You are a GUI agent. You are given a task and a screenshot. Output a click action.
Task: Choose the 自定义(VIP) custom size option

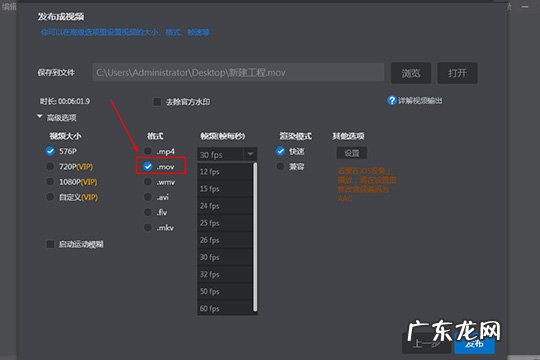click(50, 197)
